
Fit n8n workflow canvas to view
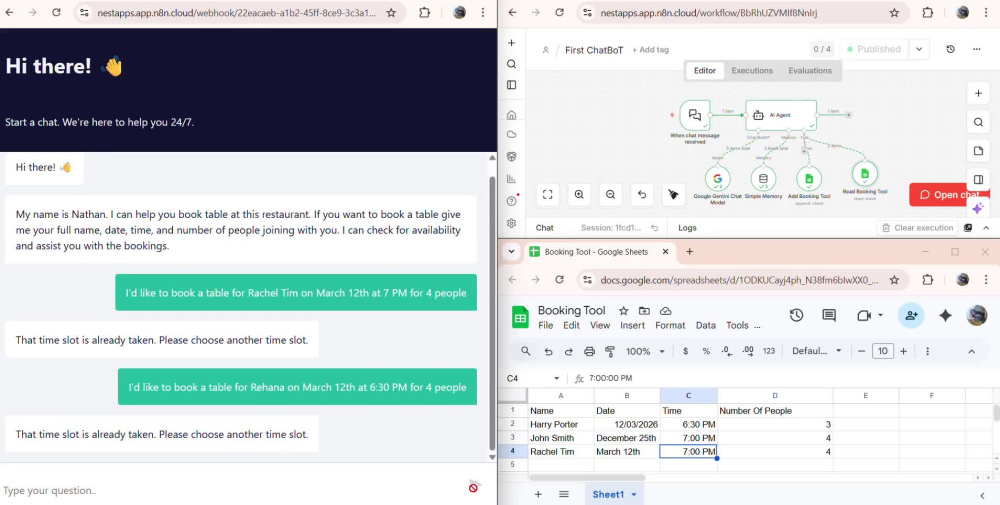[548, 194]
